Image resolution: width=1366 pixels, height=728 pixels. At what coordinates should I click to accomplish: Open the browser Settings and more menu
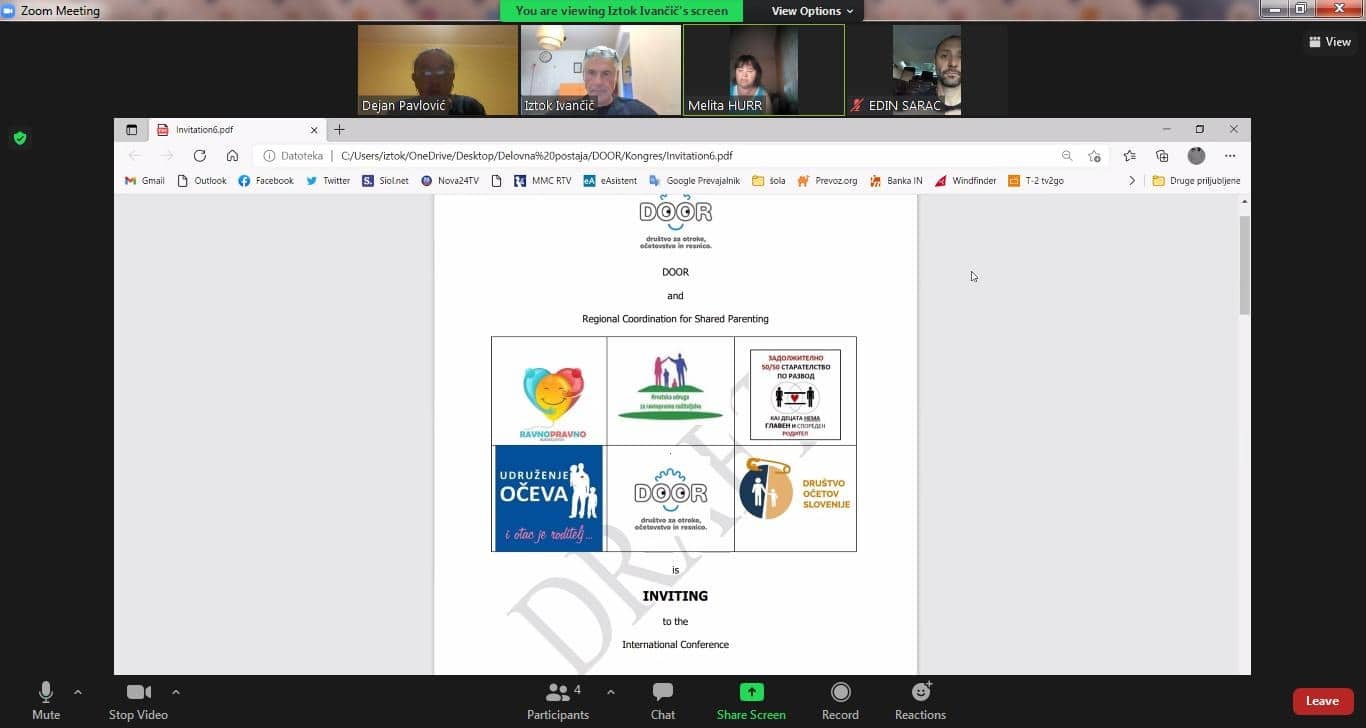1230,156
